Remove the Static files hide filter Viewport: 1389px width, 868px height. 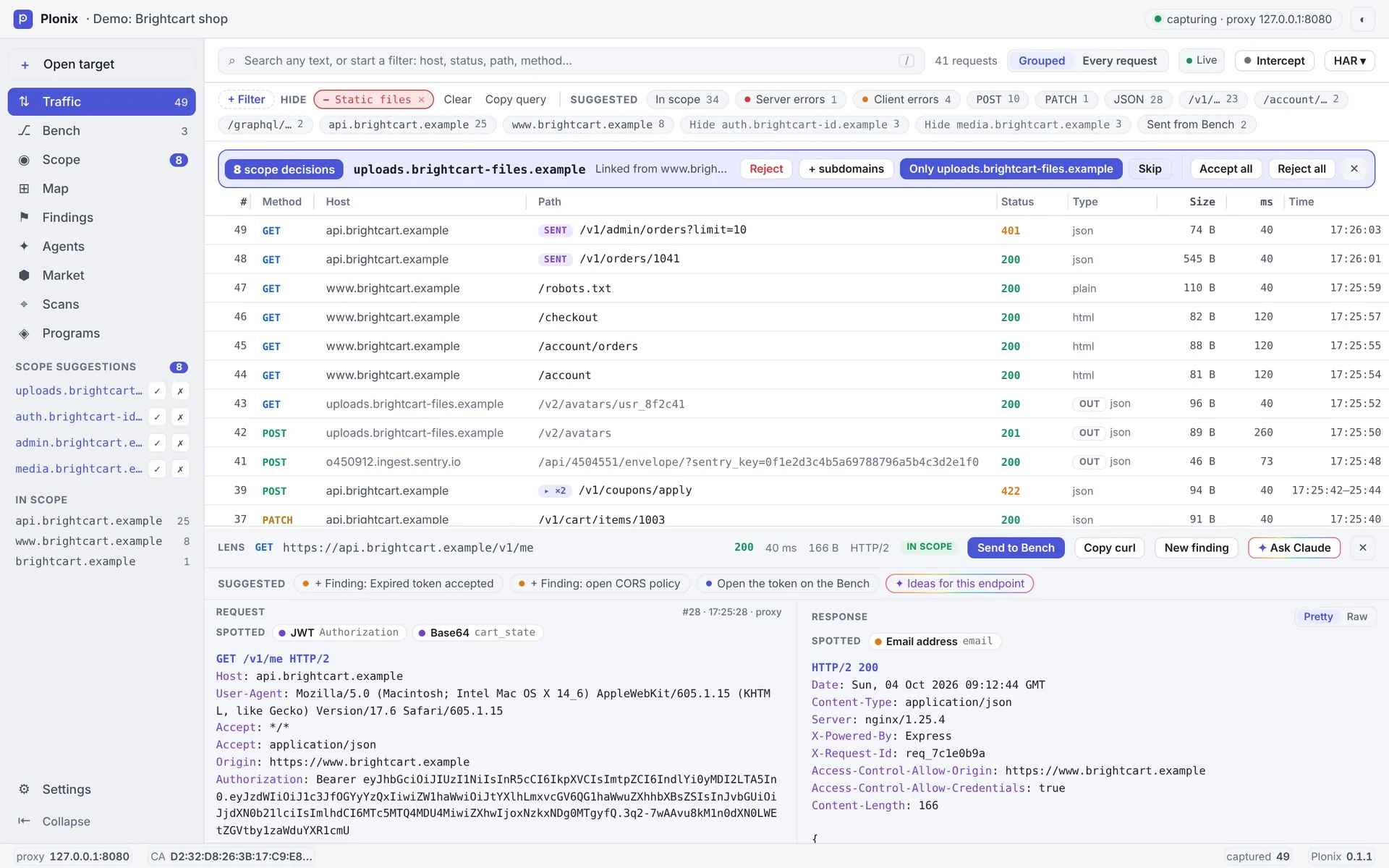pos(421,100)
